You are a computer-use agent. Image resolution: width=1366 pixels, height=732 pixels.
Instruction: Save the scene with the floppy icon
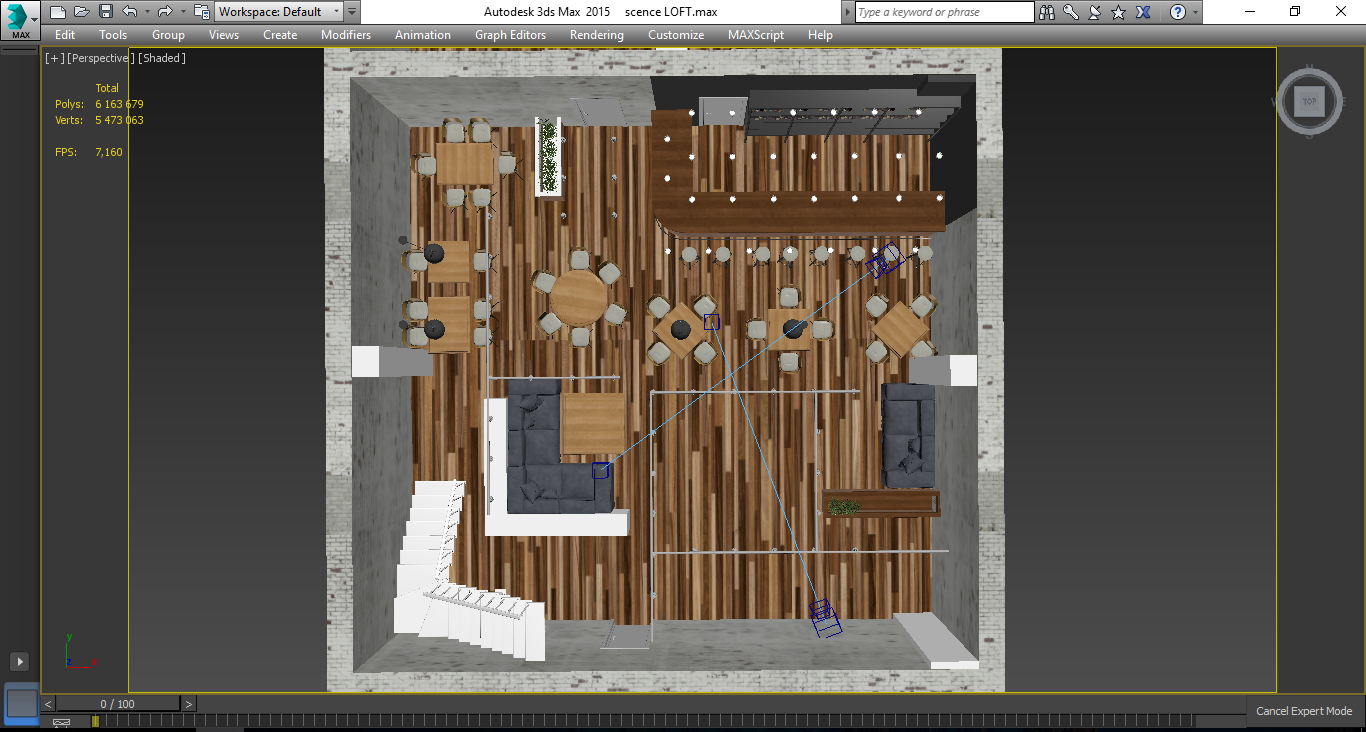(105, 12)
